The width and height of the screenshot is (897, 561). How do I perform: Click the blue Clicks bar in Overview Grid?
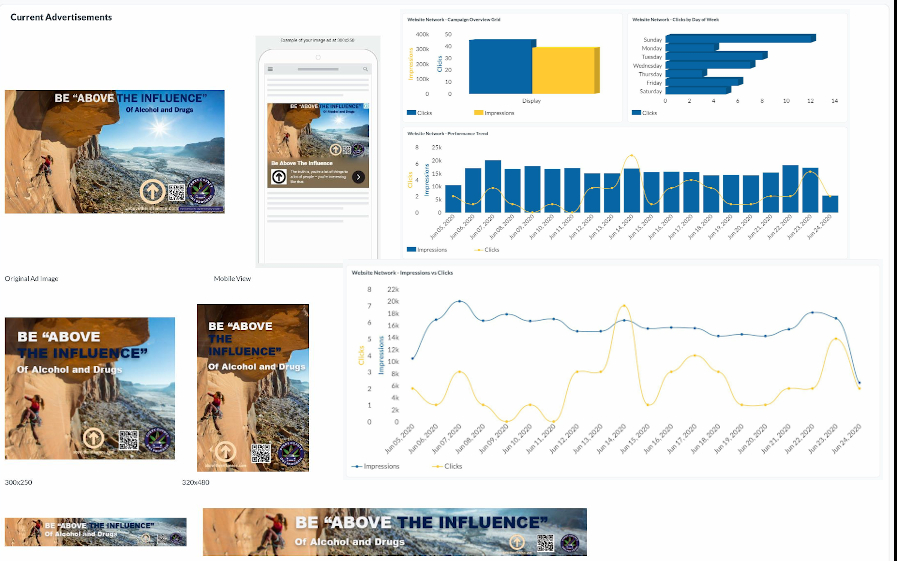[x=501, y=67]
